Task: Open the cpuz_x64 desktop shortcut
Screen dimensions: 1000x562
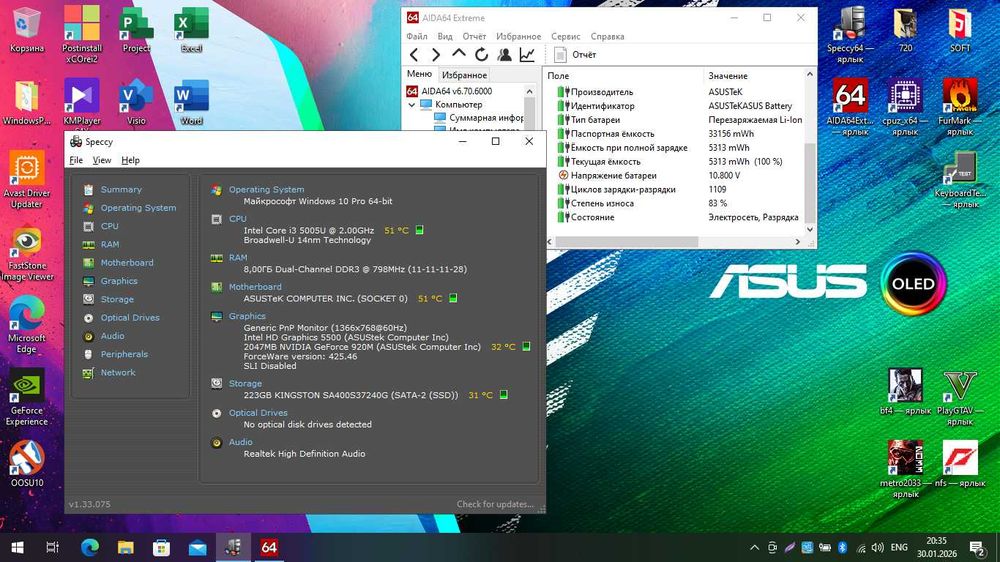Action: tap(905, 107)
